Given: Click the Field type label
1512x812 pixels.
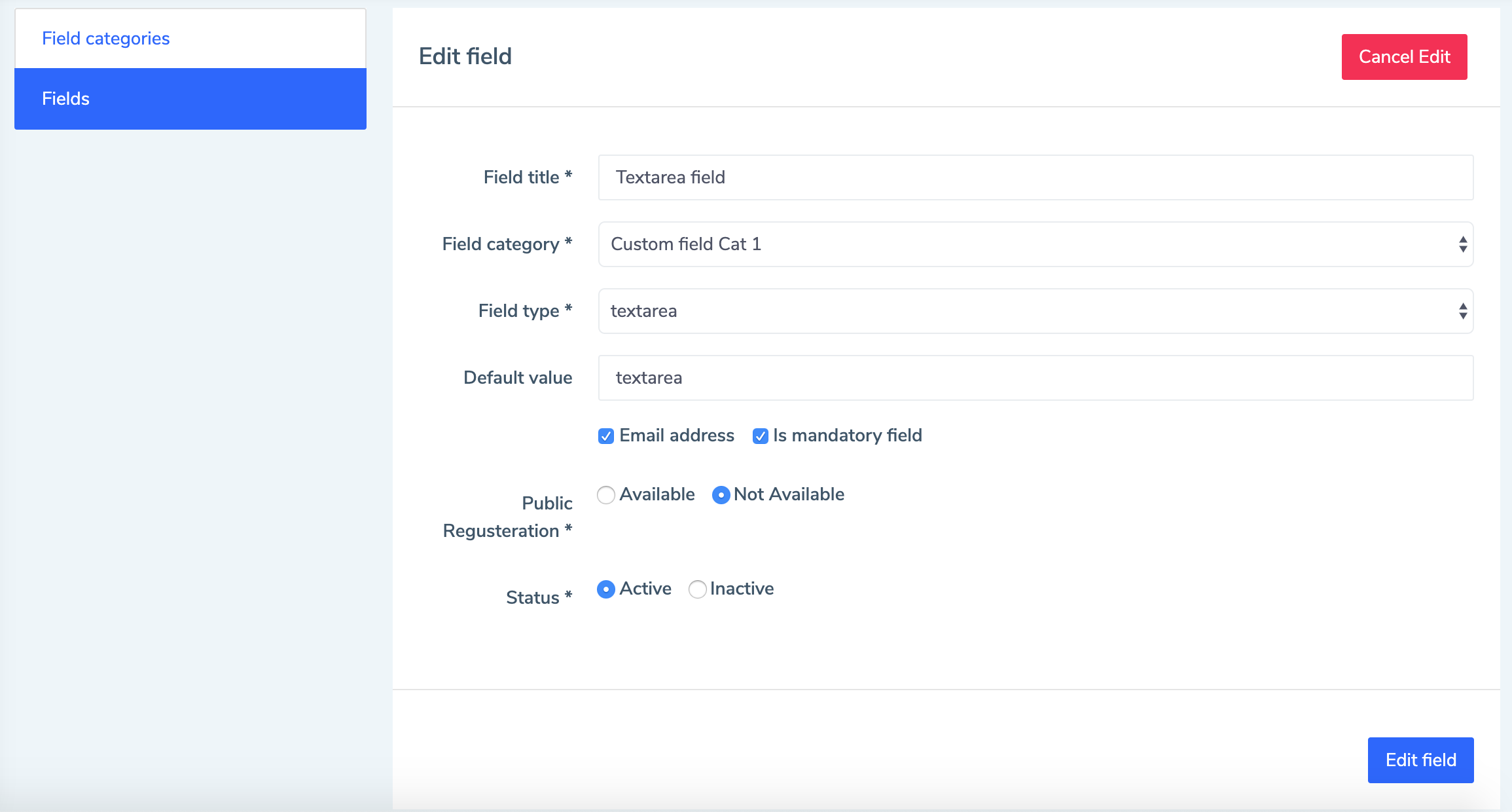Looking at the screenshot, I should tap(525, 311).
